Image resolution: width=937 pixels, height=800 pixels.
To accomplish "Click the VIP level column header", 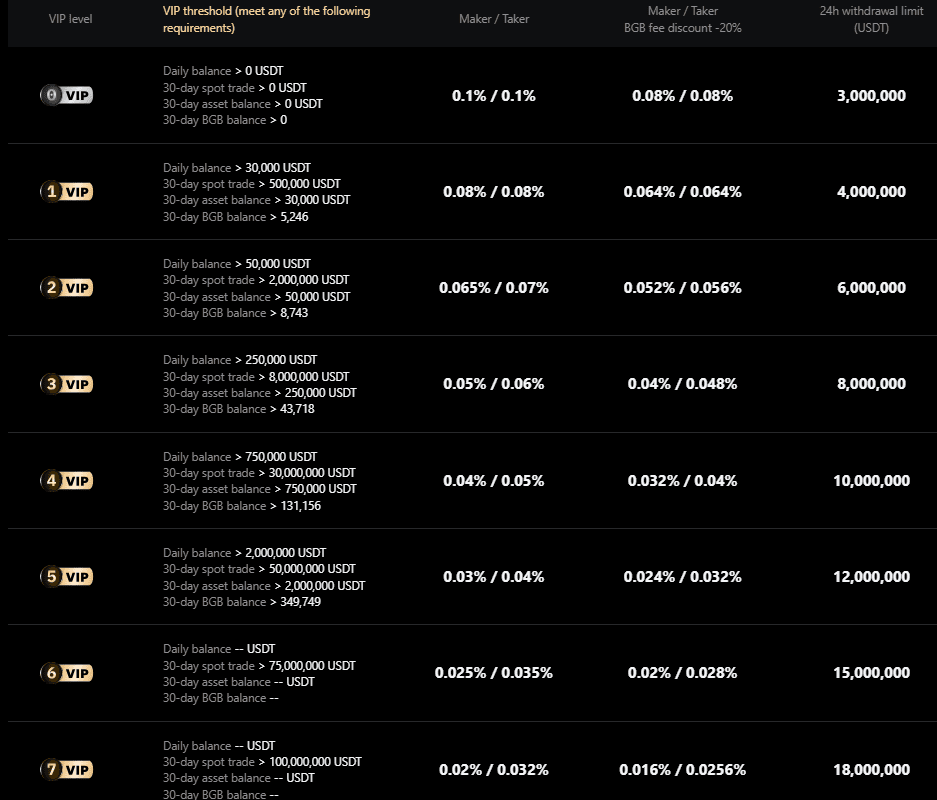I will 70,19.
